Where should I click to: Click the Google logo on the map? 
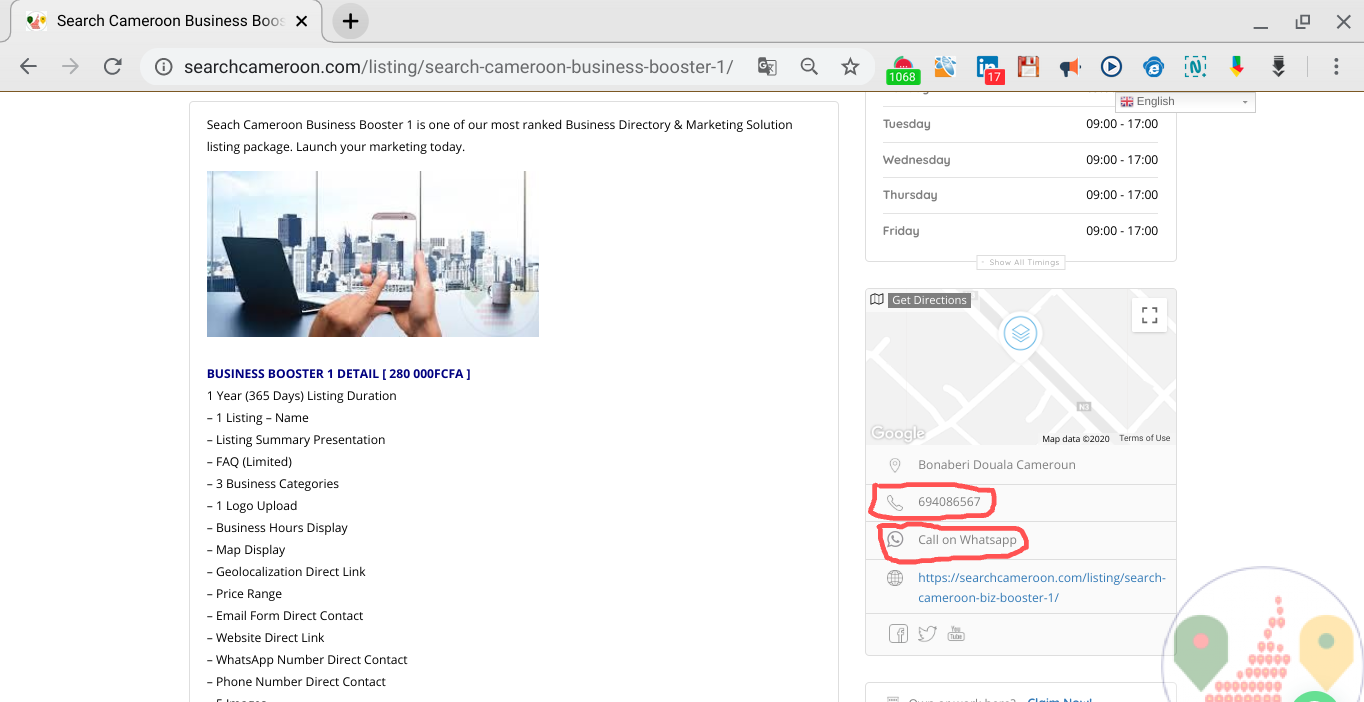coord(897,433)
